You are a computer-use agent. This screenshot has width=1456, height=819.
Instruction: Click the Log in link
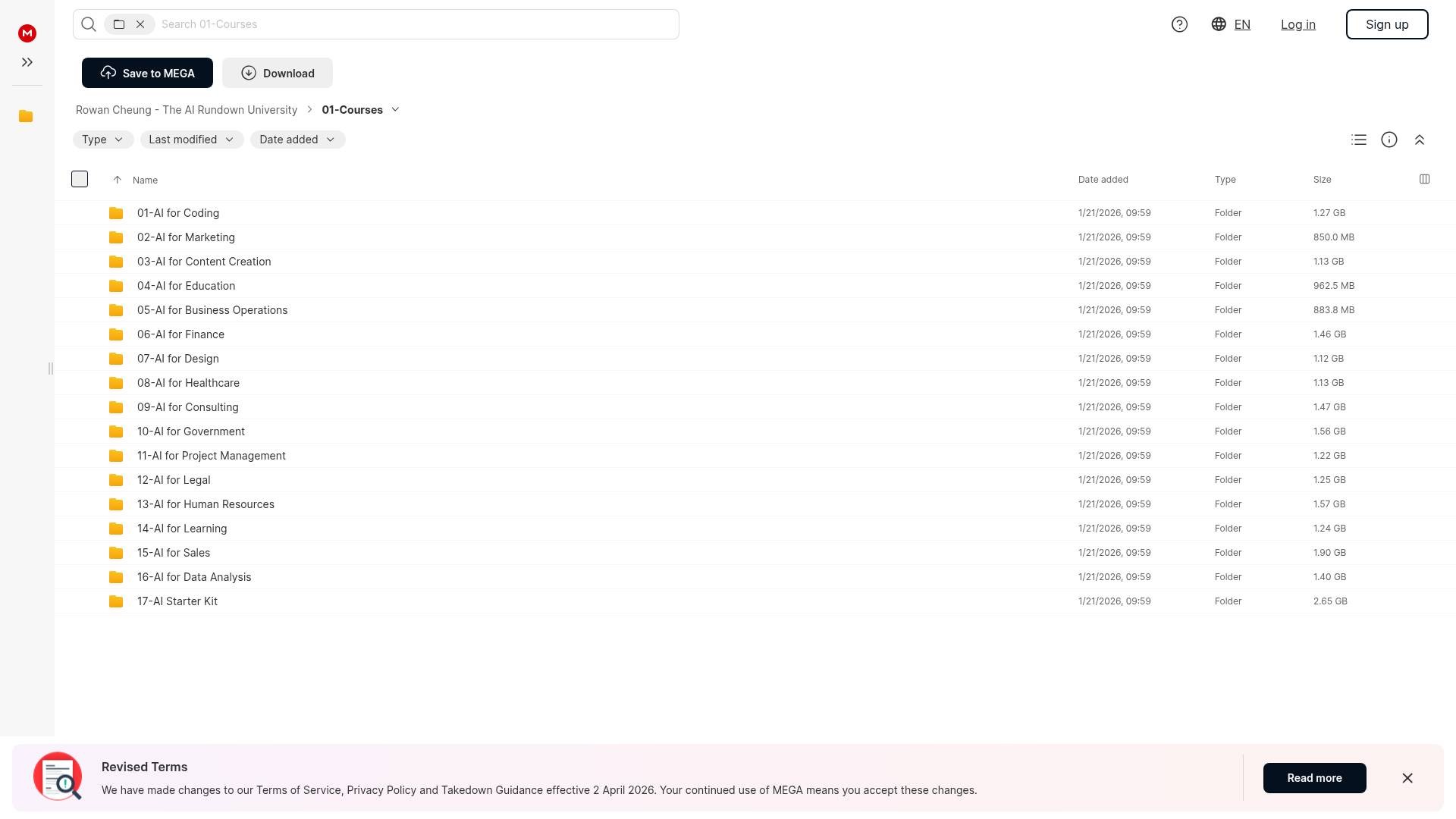(1298, 24)
